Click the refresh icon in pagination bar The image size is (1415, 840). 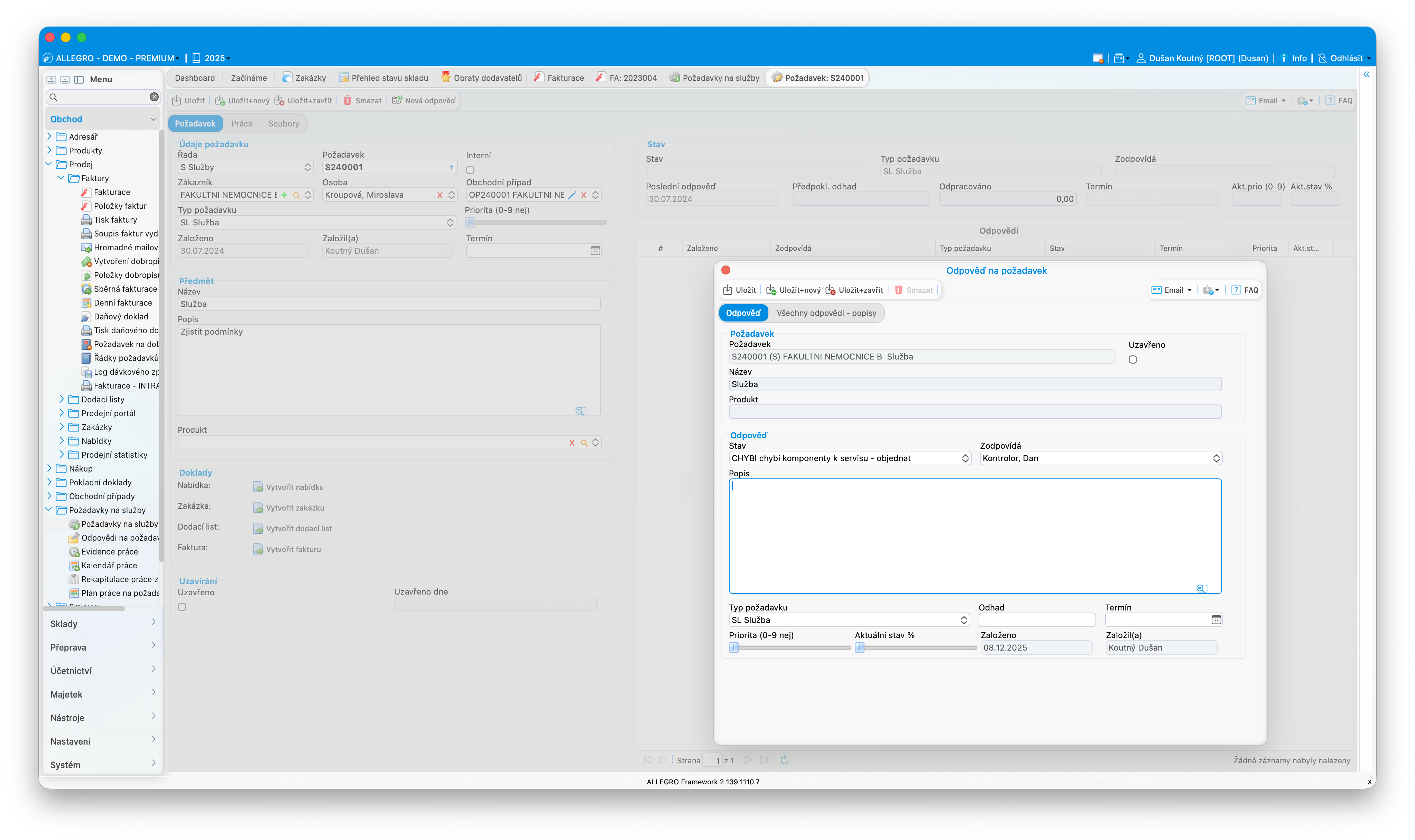point(784,759)
